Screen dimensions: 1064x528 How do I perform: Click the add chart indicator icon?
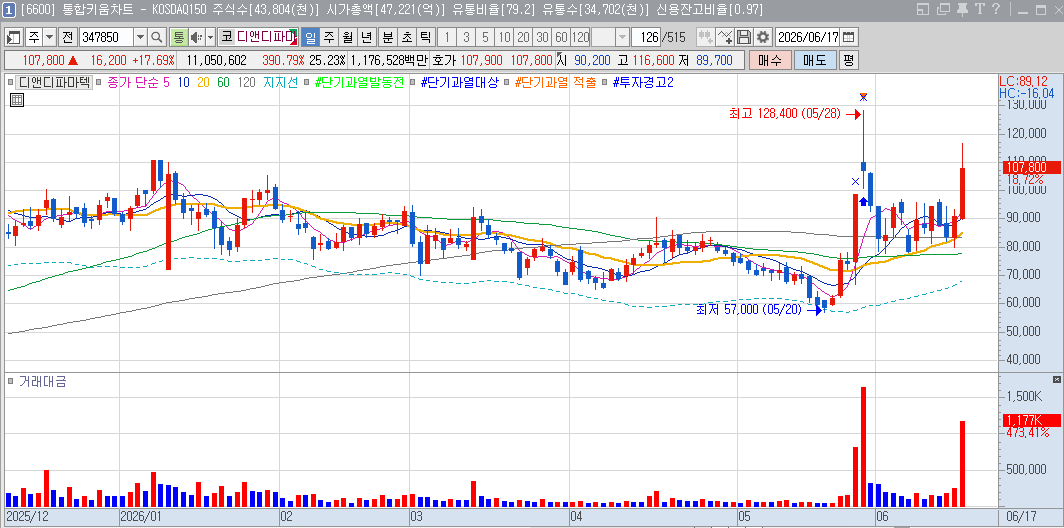705,37
